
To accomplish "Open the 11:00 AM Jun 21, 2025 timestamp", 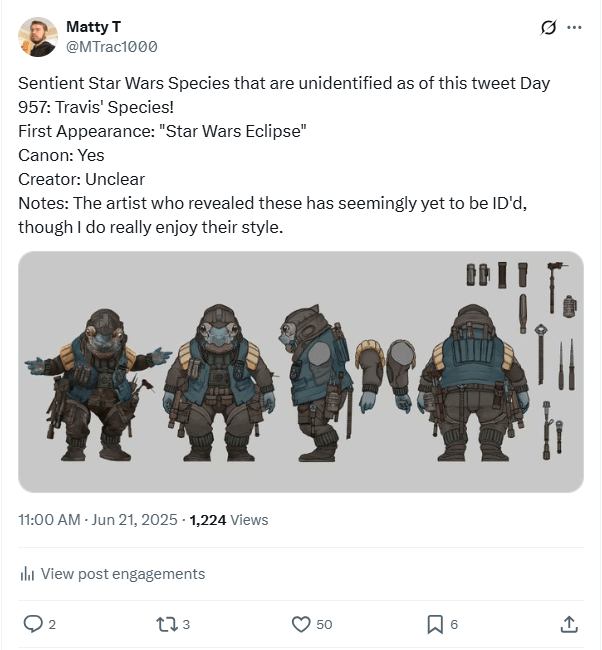I will 97,519.
